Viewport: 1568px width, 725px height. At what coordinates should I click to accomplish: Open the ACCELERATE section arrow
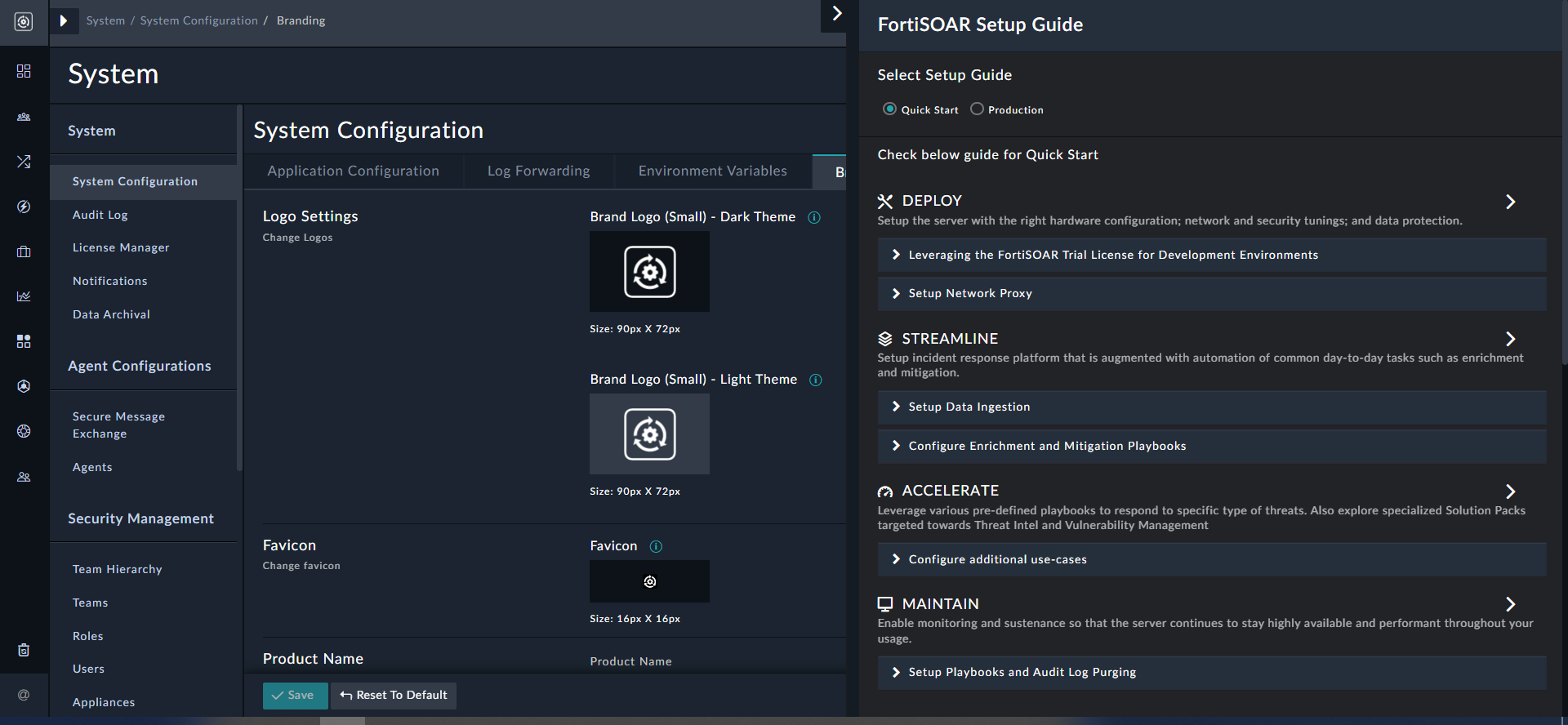point(1511,491)
